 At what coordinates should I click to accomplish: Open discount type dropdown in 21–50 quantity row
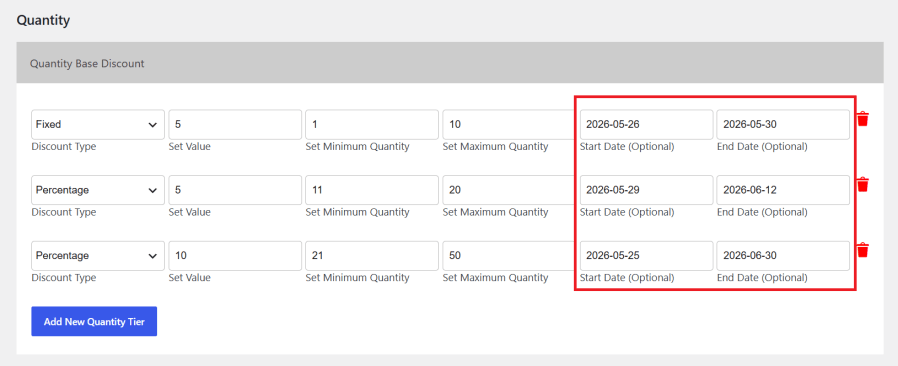click(98, 255)
